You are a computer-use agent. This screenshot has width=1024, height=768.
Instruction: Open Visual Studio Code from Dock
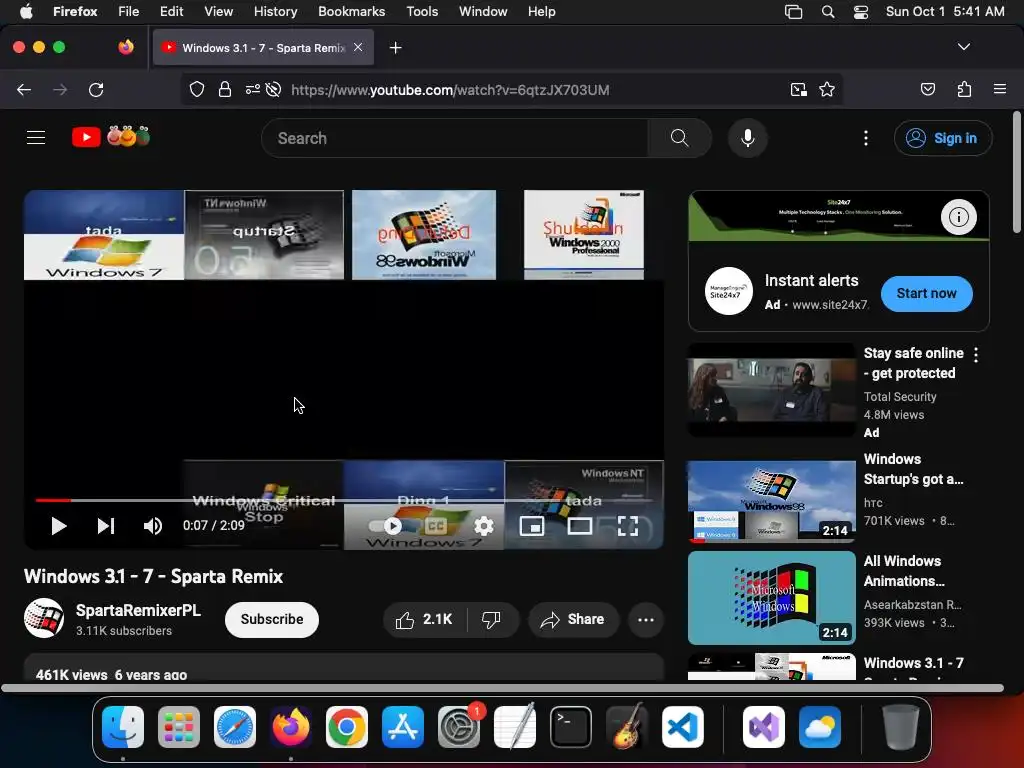click(682, 727)
